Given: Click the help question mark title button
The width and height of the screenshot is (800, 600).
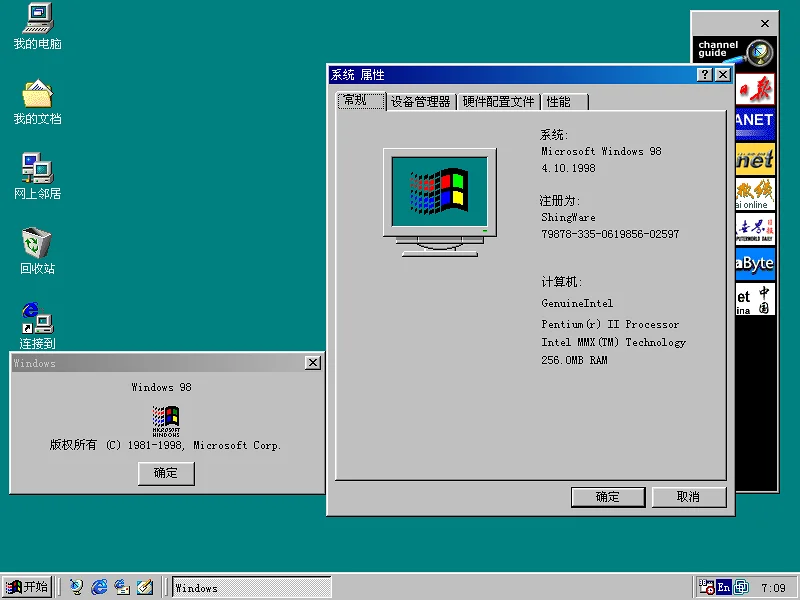Looking at the screenshot, I should tap(705, 75).
